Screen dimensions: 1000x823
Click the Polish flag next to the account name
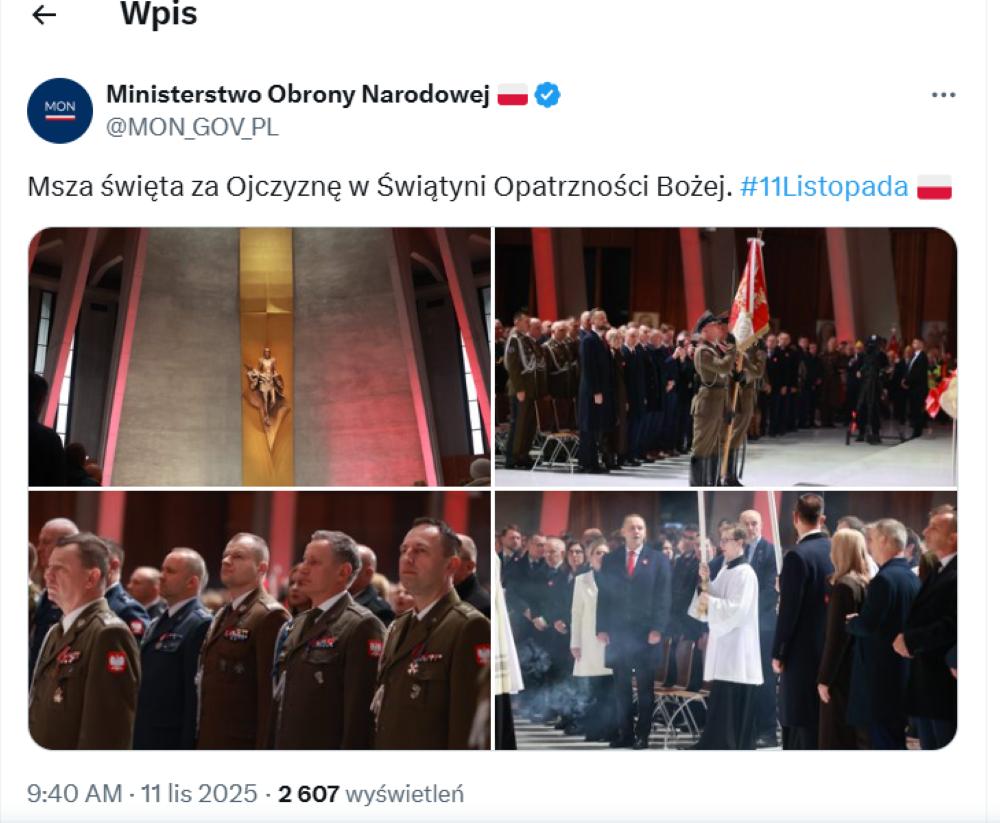[x=513, y=95]
